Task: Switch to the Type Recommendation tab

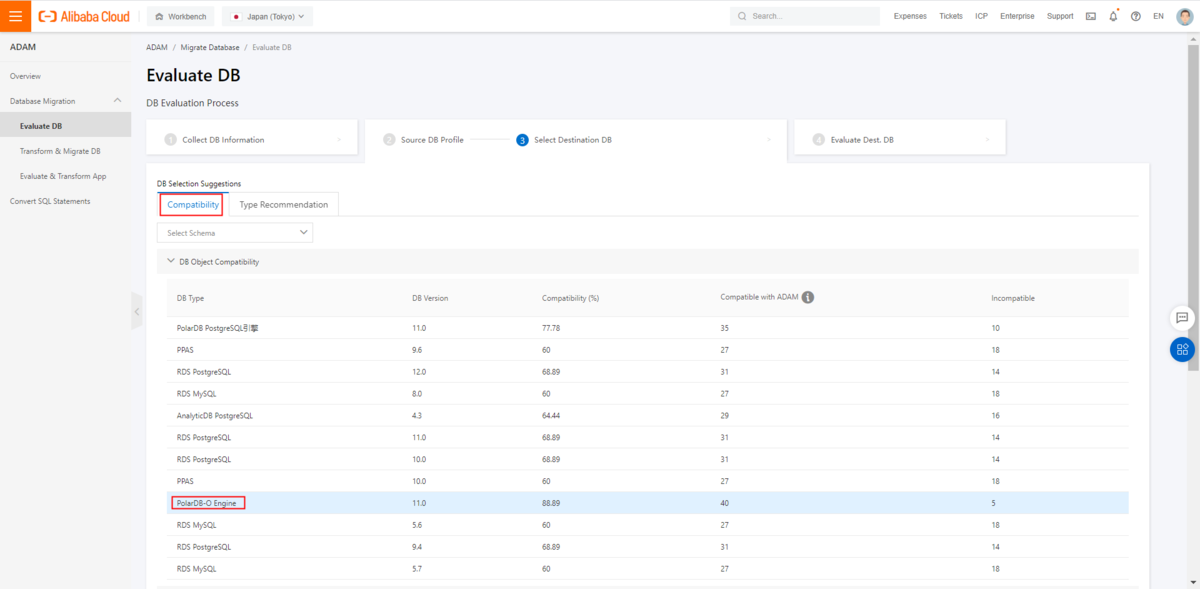Action: tap(284, 204)
